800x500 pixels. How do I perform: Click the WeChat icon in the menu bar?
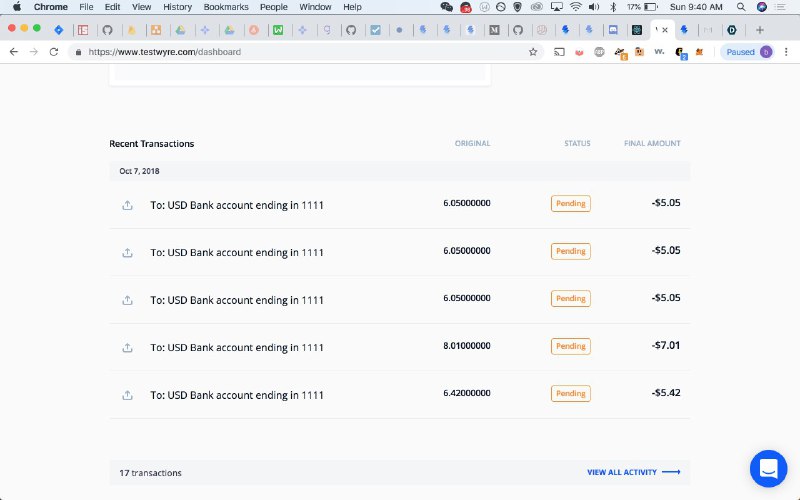pyautogui.click(x=446, y=7)
